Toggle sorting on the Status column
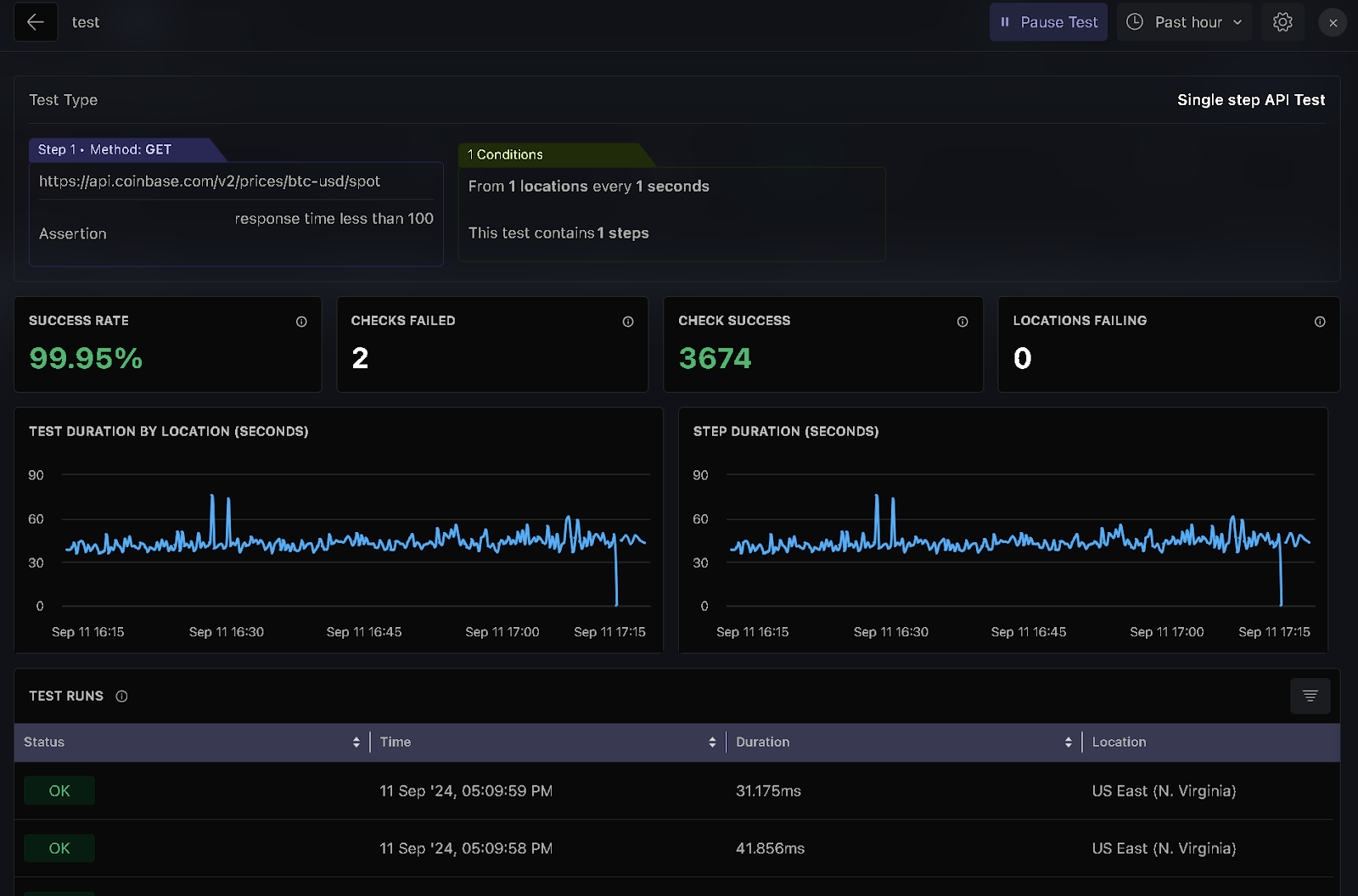The width and height of the screenshot is (1358, 896). pyautogui.click(x=356, y=742)
